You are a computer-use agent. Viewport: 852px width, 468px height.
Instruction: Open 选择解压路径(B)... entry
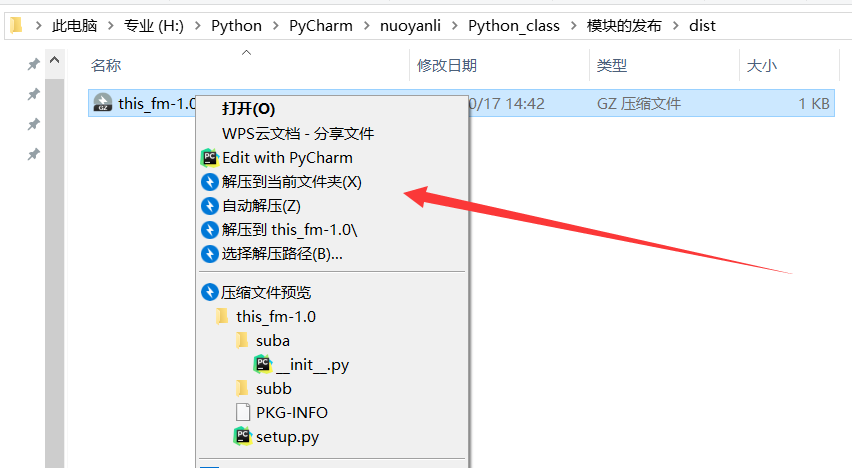click(x=282, y=253)
